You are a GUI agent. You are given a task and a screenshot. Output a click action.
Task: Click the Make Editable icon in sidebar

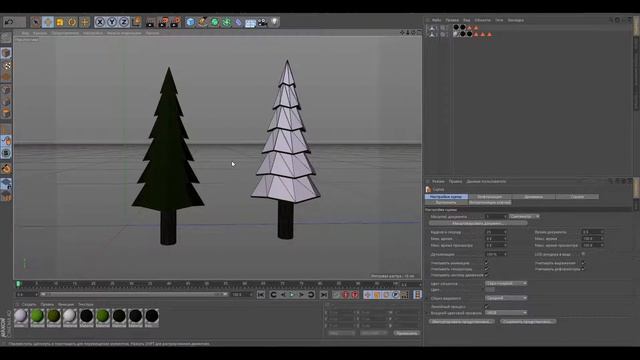(x=6, y=38)
